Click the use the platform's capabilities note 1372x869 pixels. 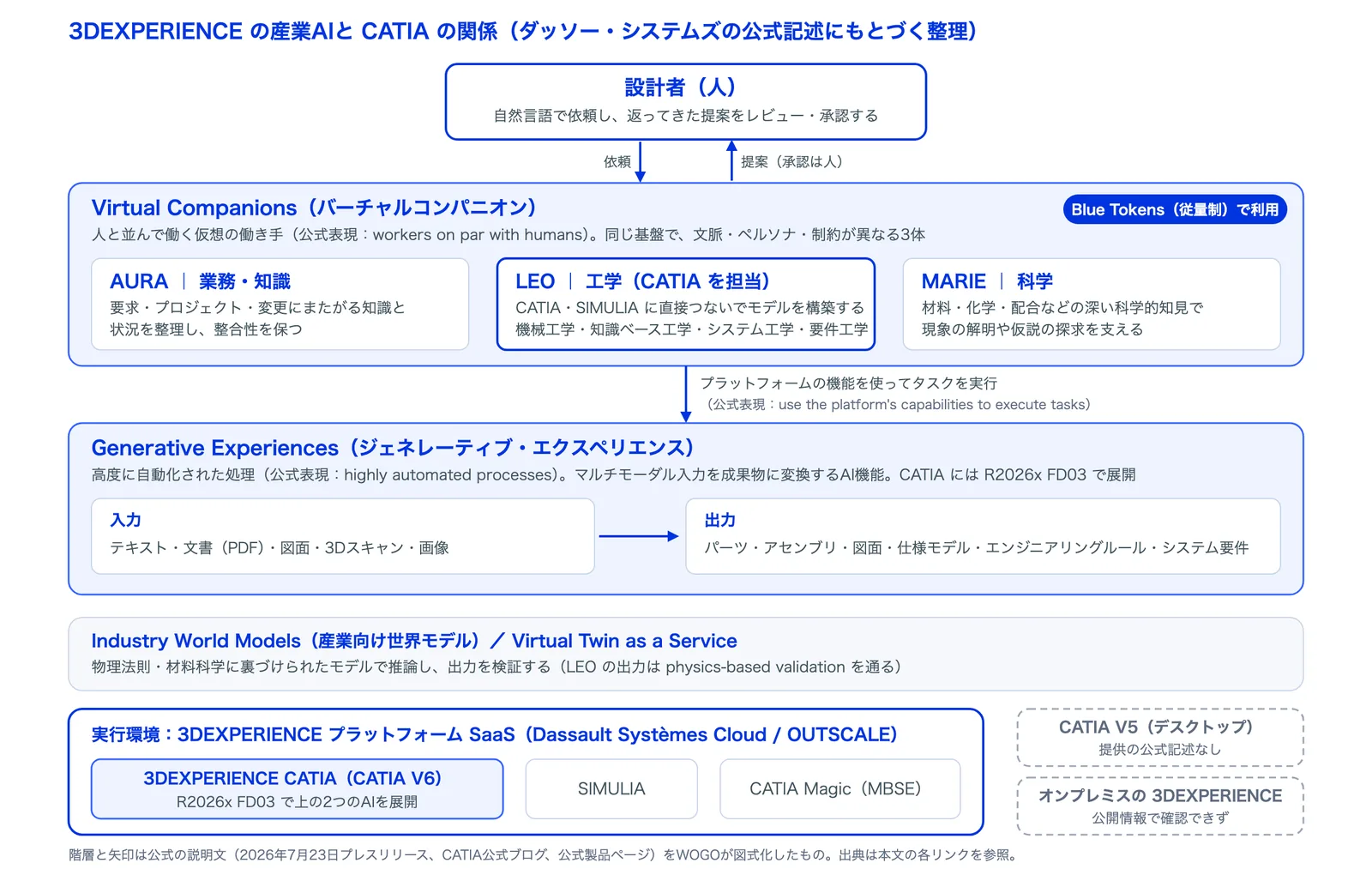[x=897, y=404]
